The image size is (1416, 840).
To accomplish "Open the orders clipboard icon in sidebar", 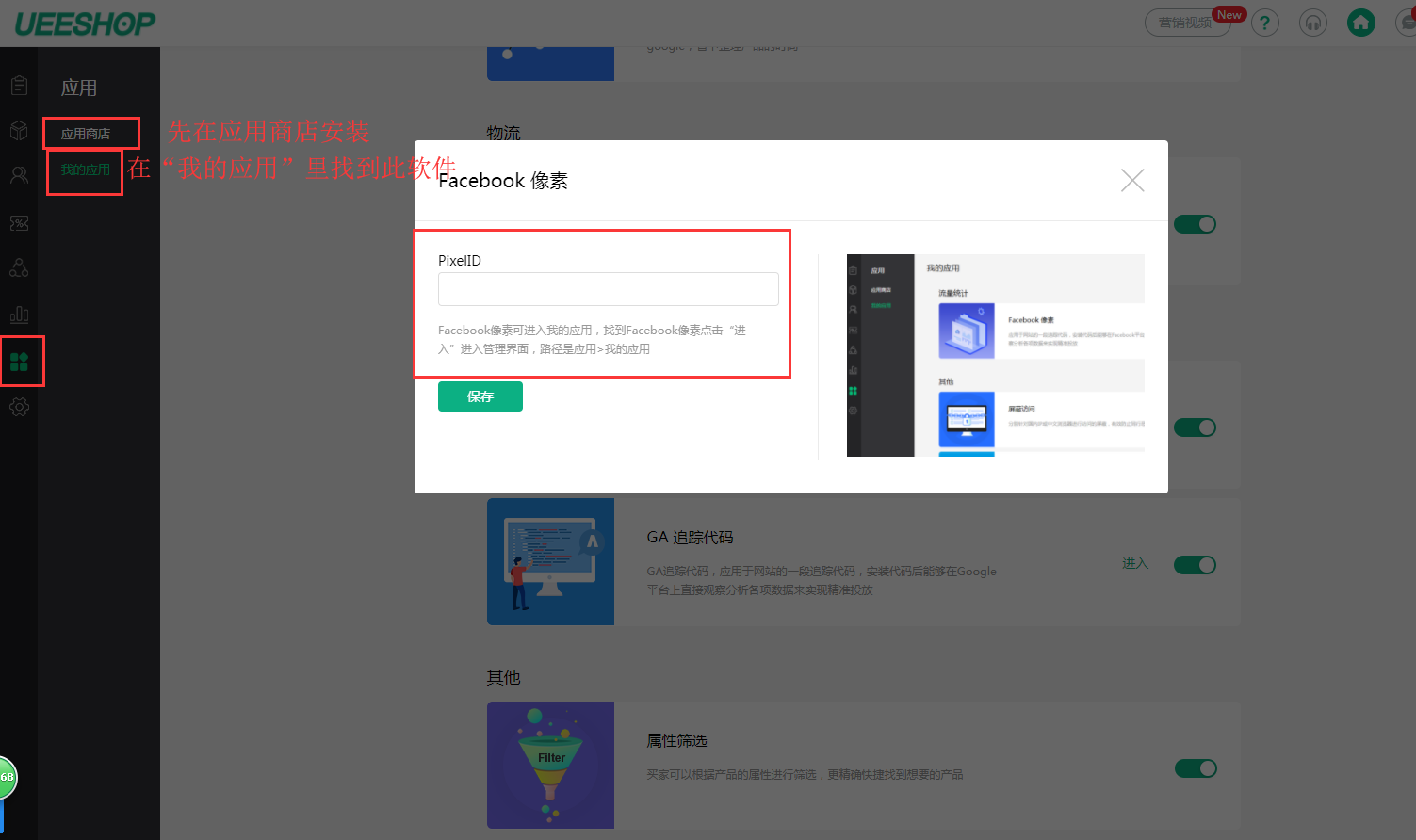I will pos(19,86).
